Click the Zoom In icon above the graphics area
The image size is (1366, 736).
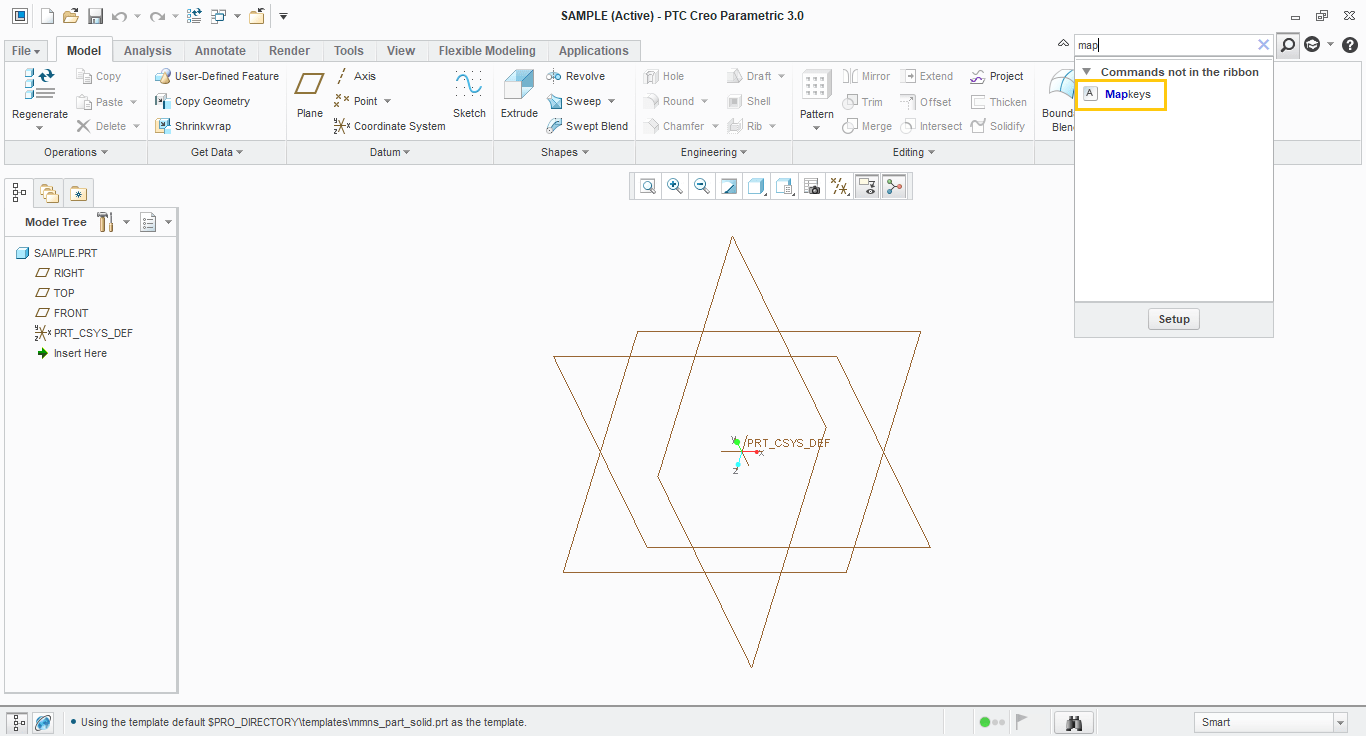click(x=675, y=185)
